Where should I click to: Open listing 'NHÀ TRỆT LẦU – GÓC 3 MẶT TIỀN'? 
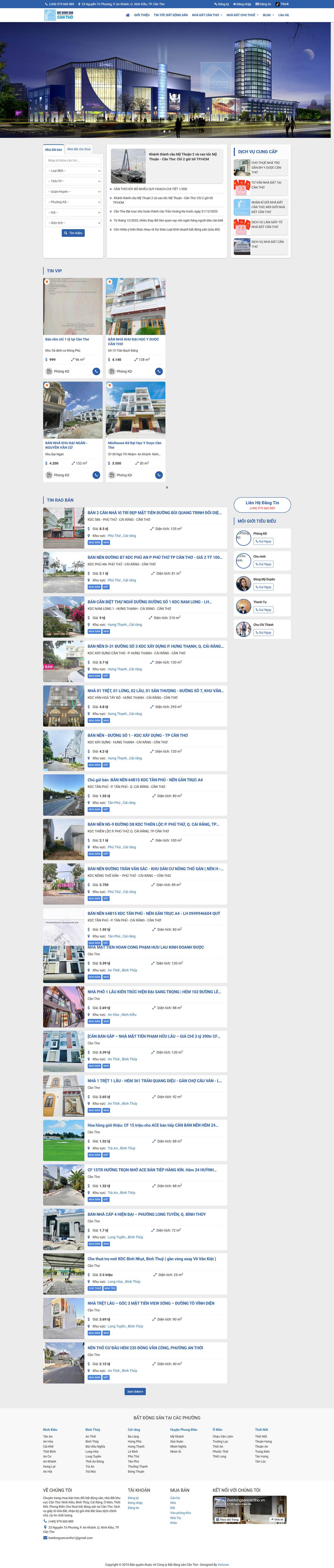tap(151, 1303)
